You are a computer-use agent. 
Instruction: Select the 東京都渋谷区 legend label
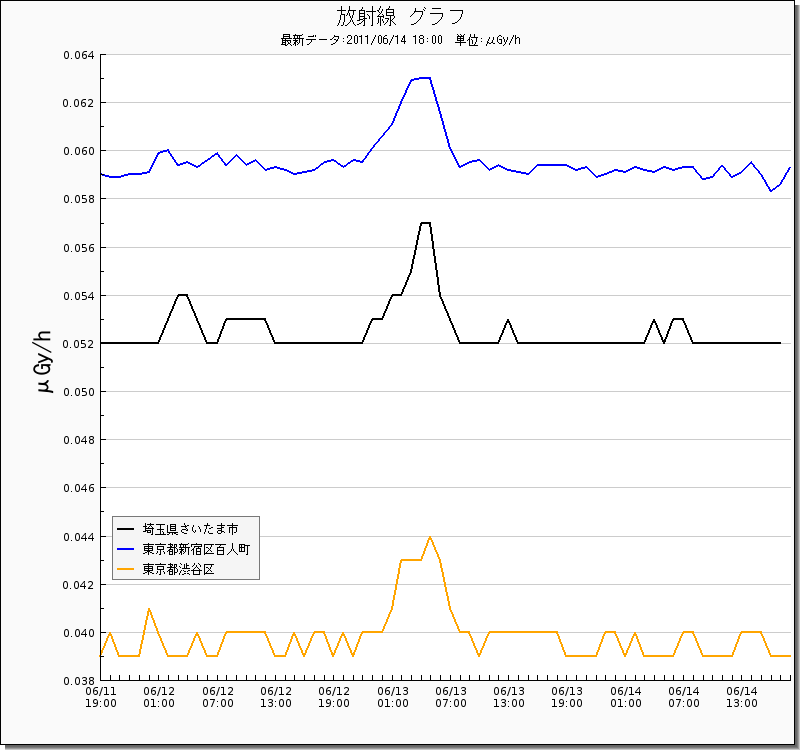(178, 569)
